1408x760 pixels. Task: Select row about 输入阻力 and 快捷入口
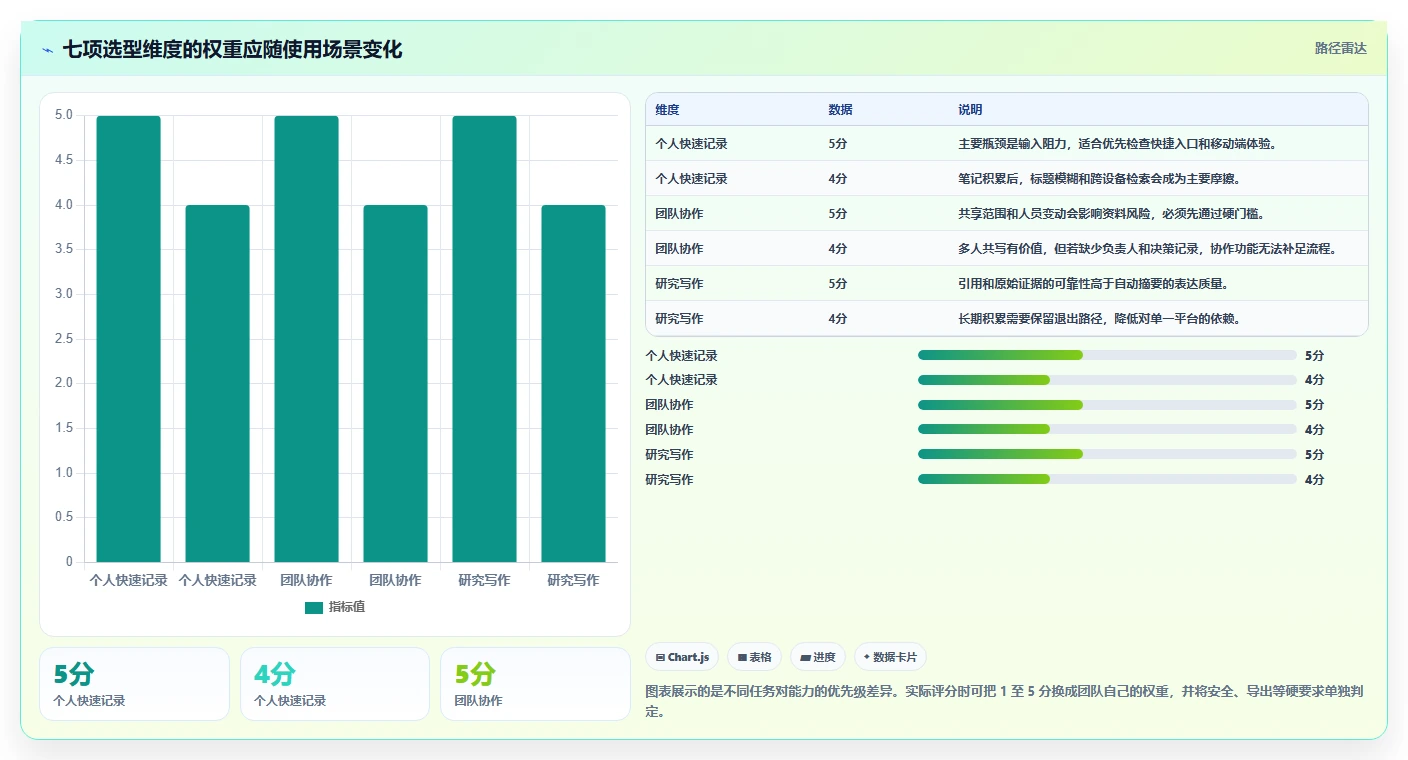click(x=1007, y=144)
